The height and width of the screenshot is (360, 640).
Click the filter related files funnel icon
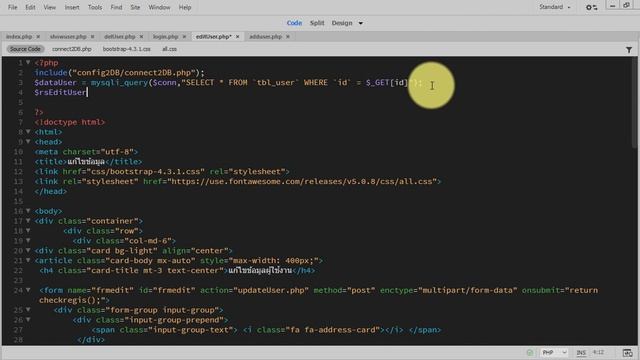629,49
